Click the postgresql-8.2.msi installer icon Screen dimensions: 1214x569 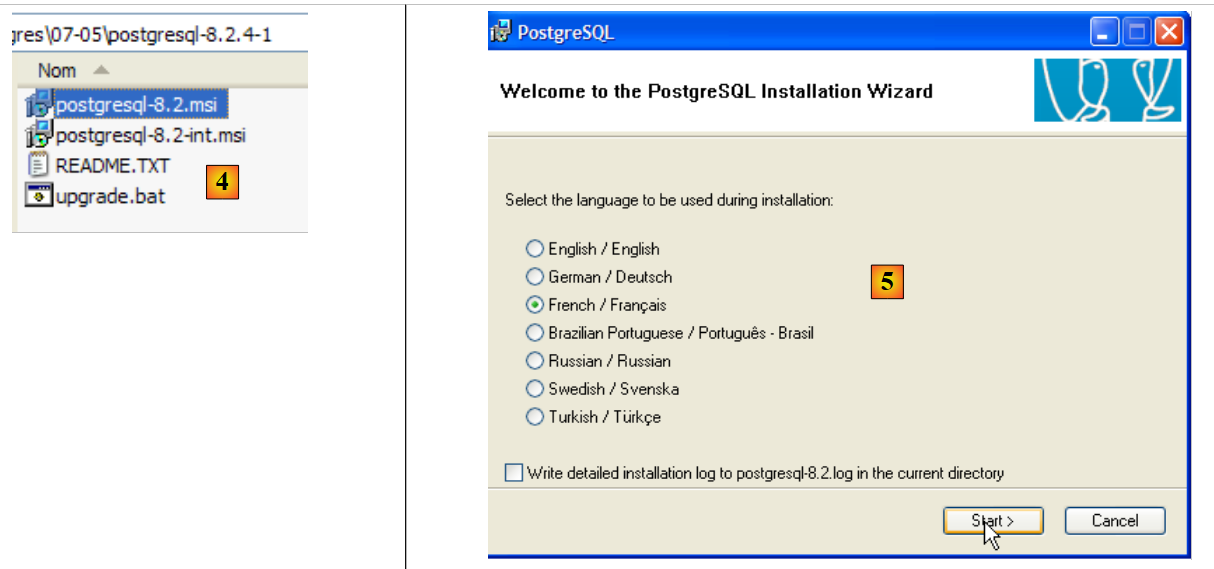click(x=39, y=104)
